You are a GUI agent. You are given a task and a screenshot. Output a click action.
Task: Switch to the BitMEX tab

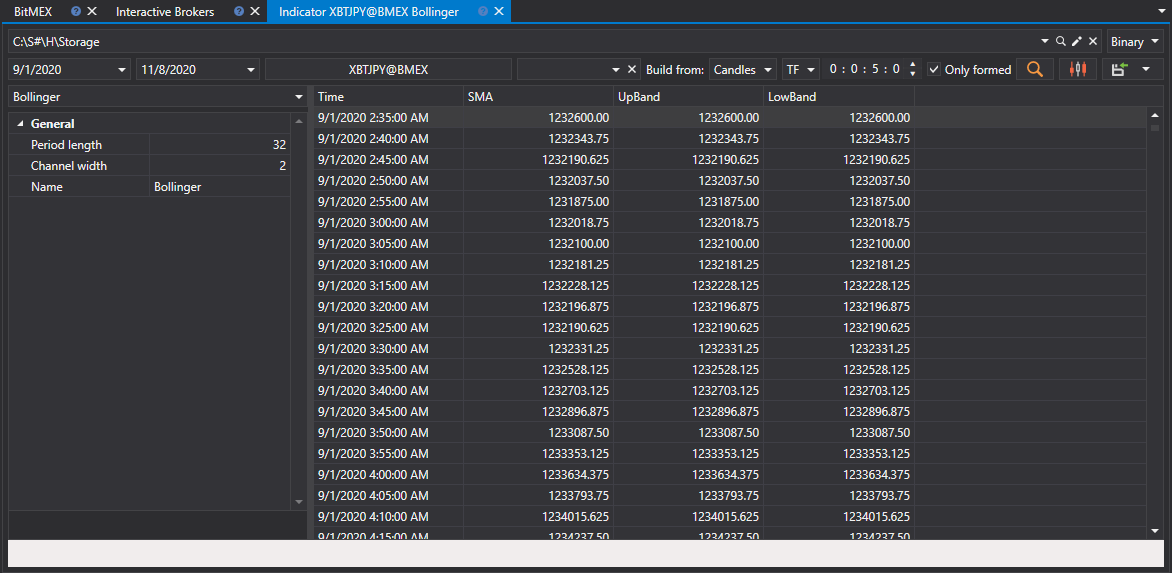(x=33, y=11)
